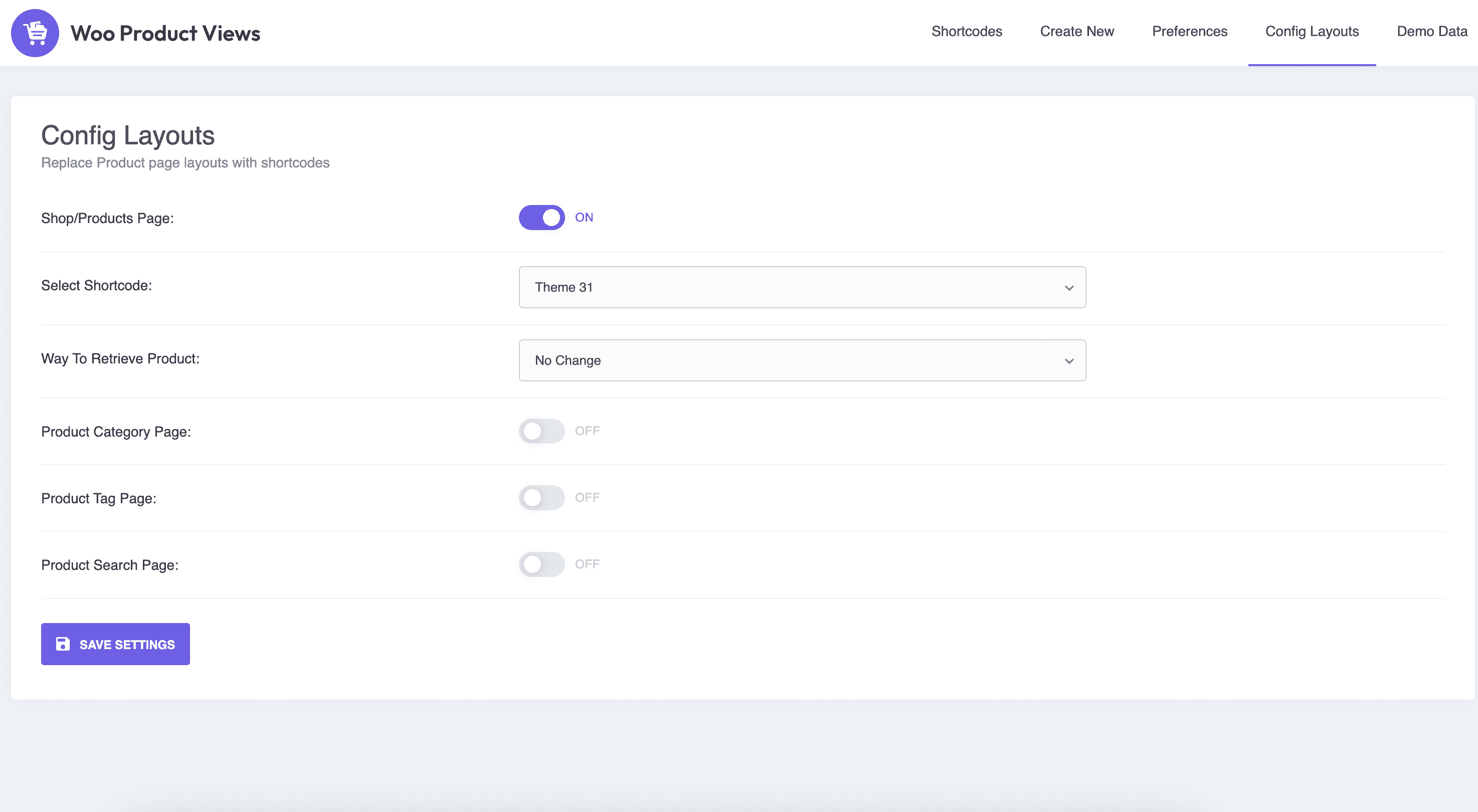Click the dropdown chevron for Select Shortcode
Screen dimensions: 1478x812
coord(1068,288)
